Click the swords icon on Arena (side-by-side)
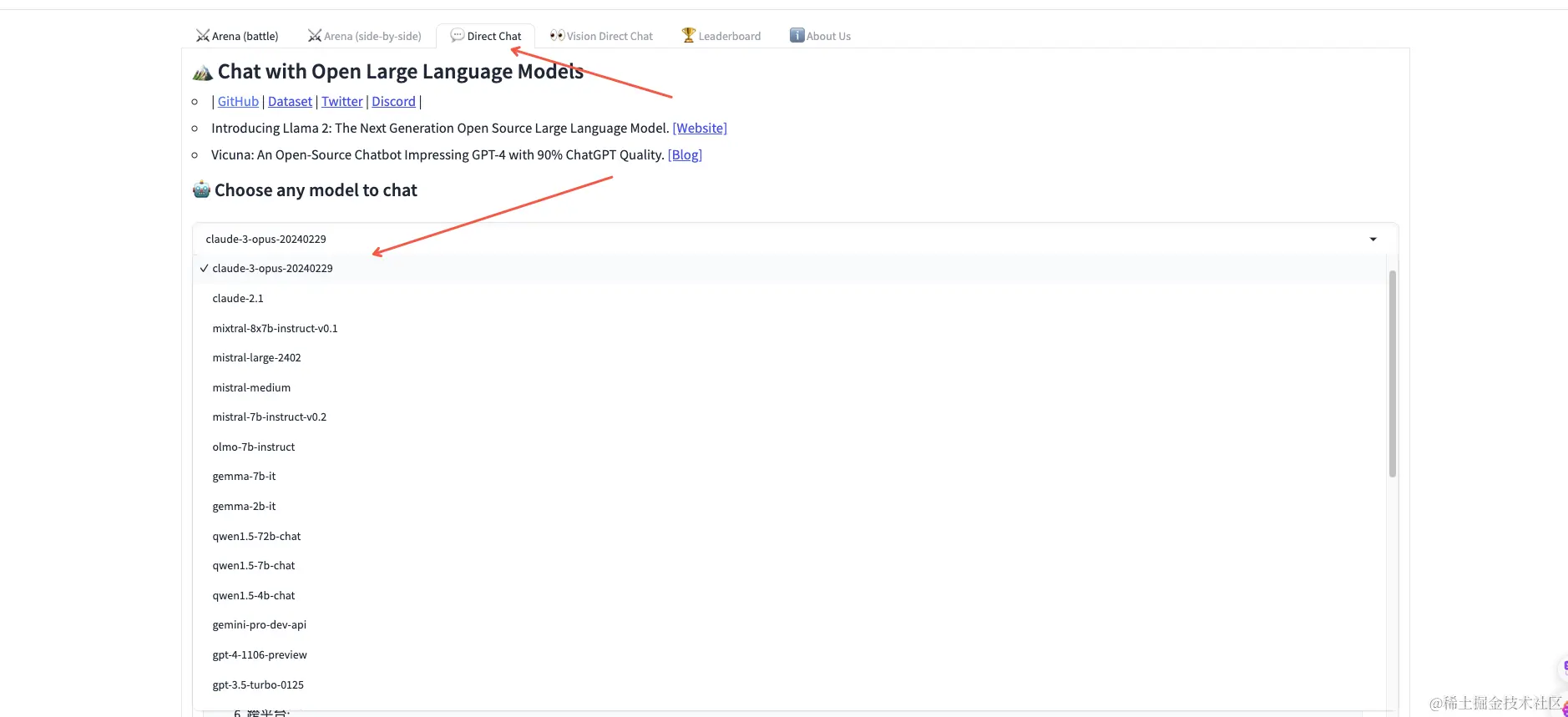Screen dimensions: 1568x717 point(315,35)
